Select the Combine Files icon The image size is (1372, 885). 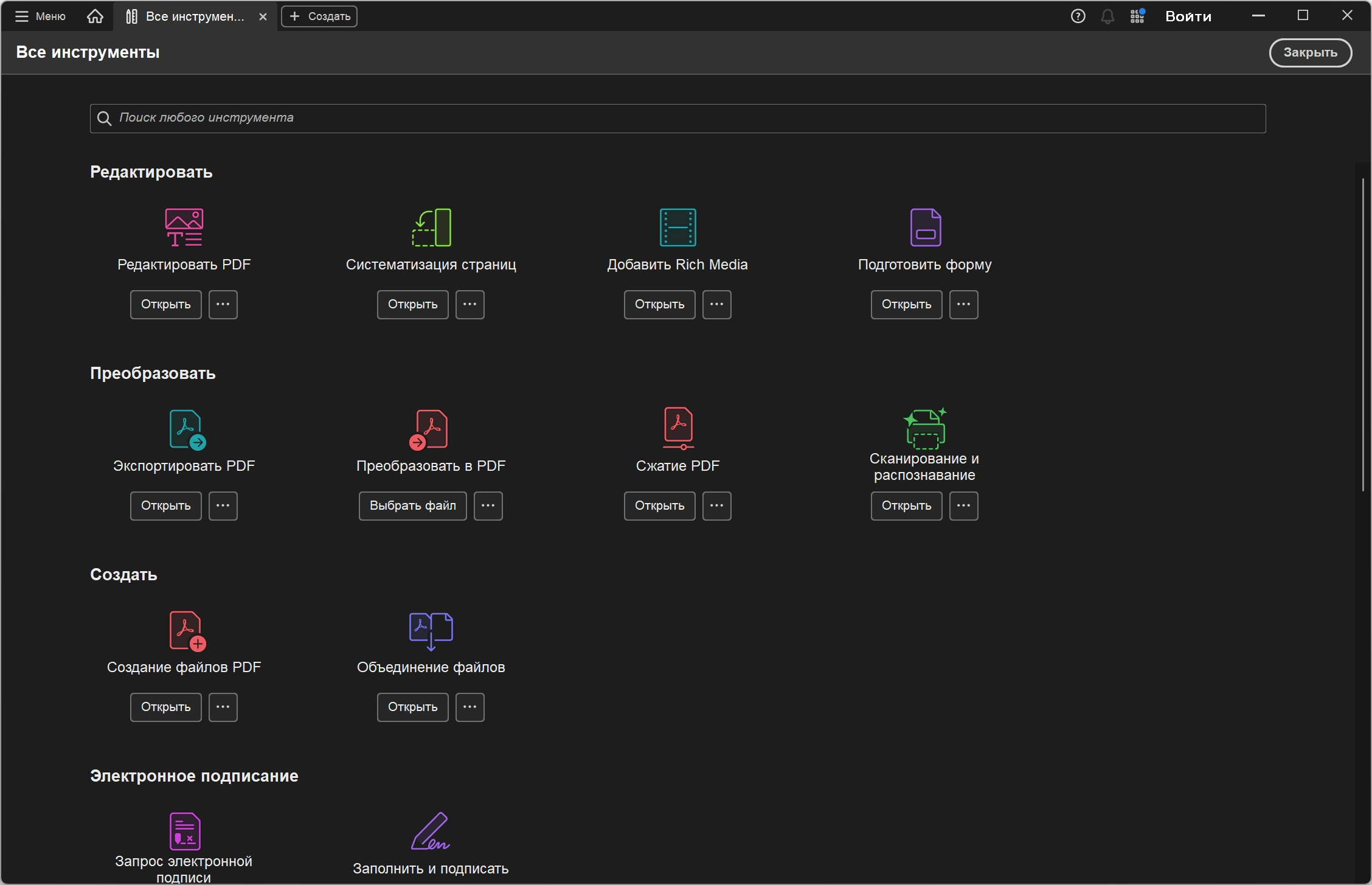[x=431, y=631]
